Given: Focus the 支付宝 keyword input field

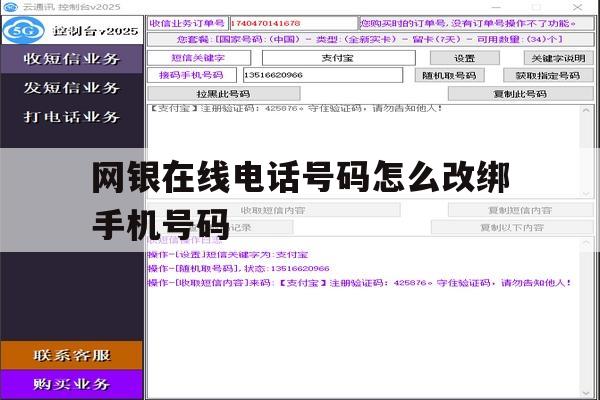Looking at the screenshot, I should tap(339, 58).
